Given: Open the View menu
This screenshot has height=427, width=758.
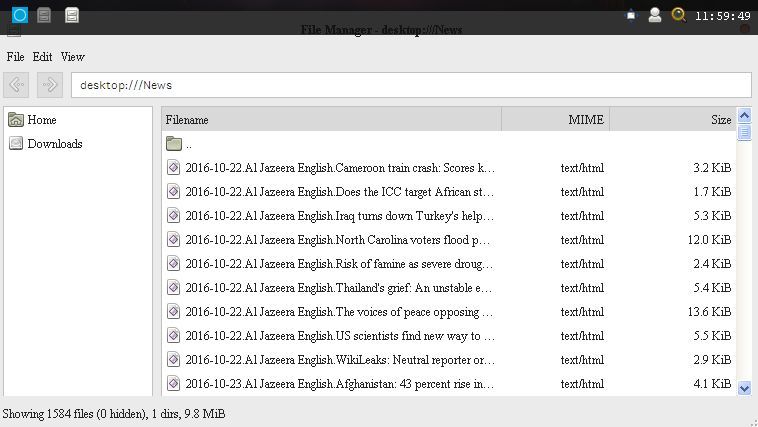Looking at the screenshot, I should [x=72, y=57].
